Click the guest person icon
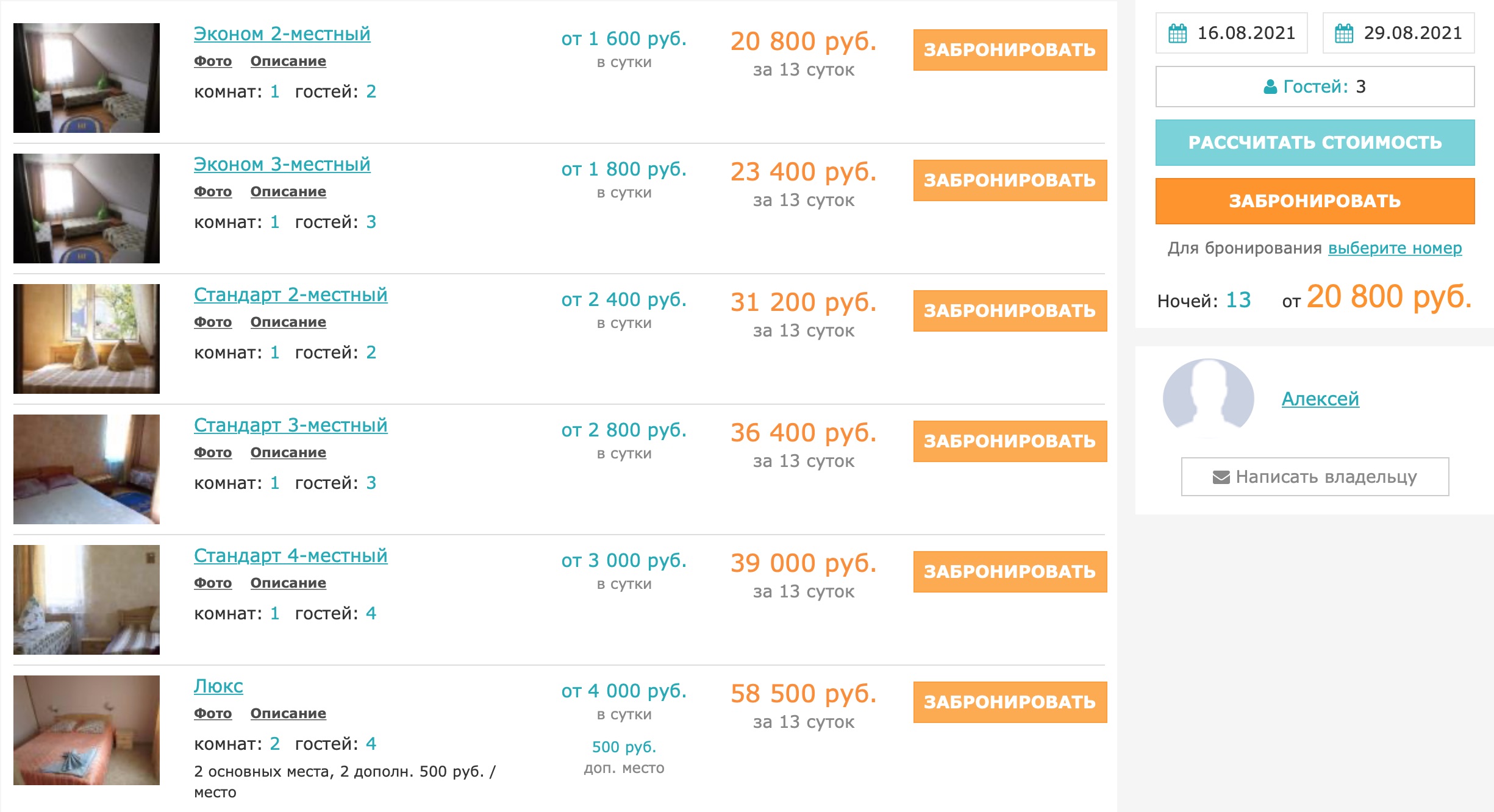 (1270, 87)
